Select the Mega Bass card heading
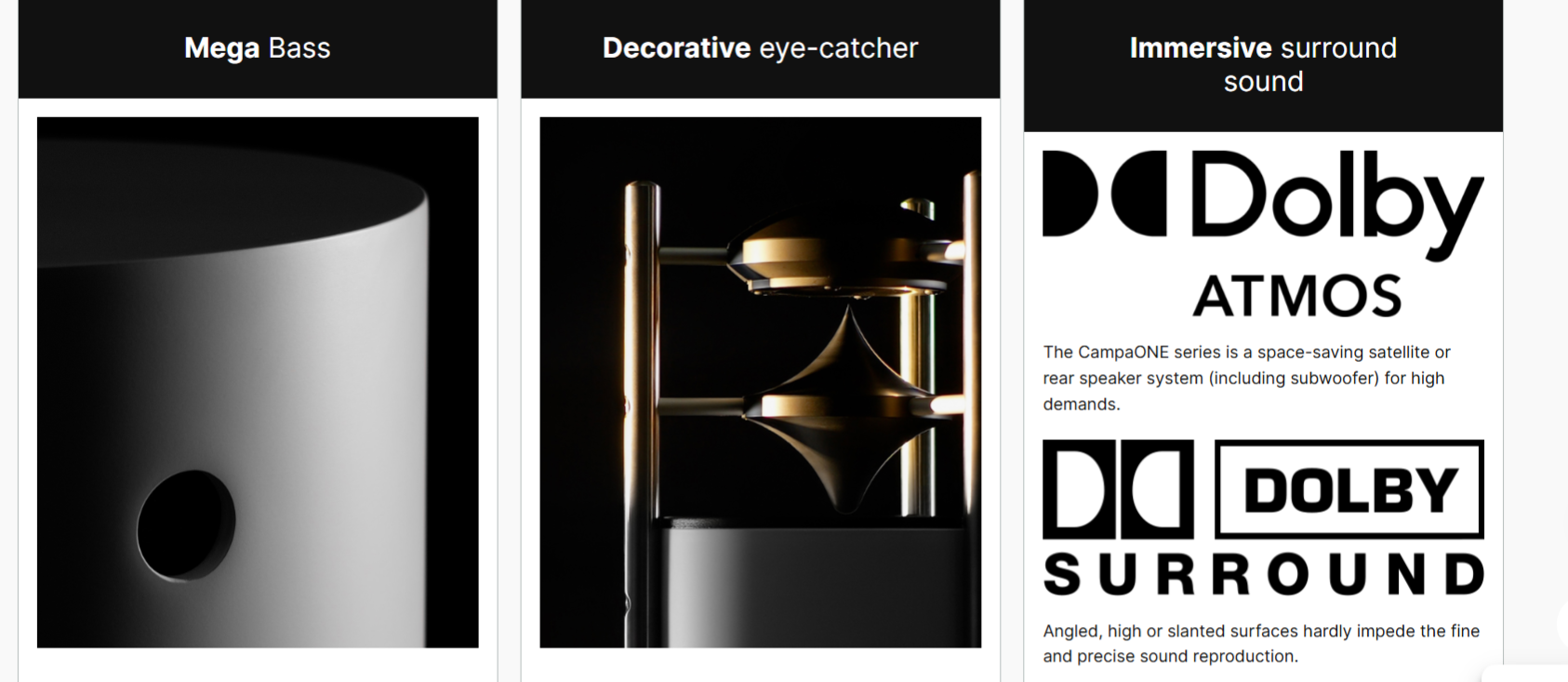1568x682 pixels. click(x=258, y=47)
